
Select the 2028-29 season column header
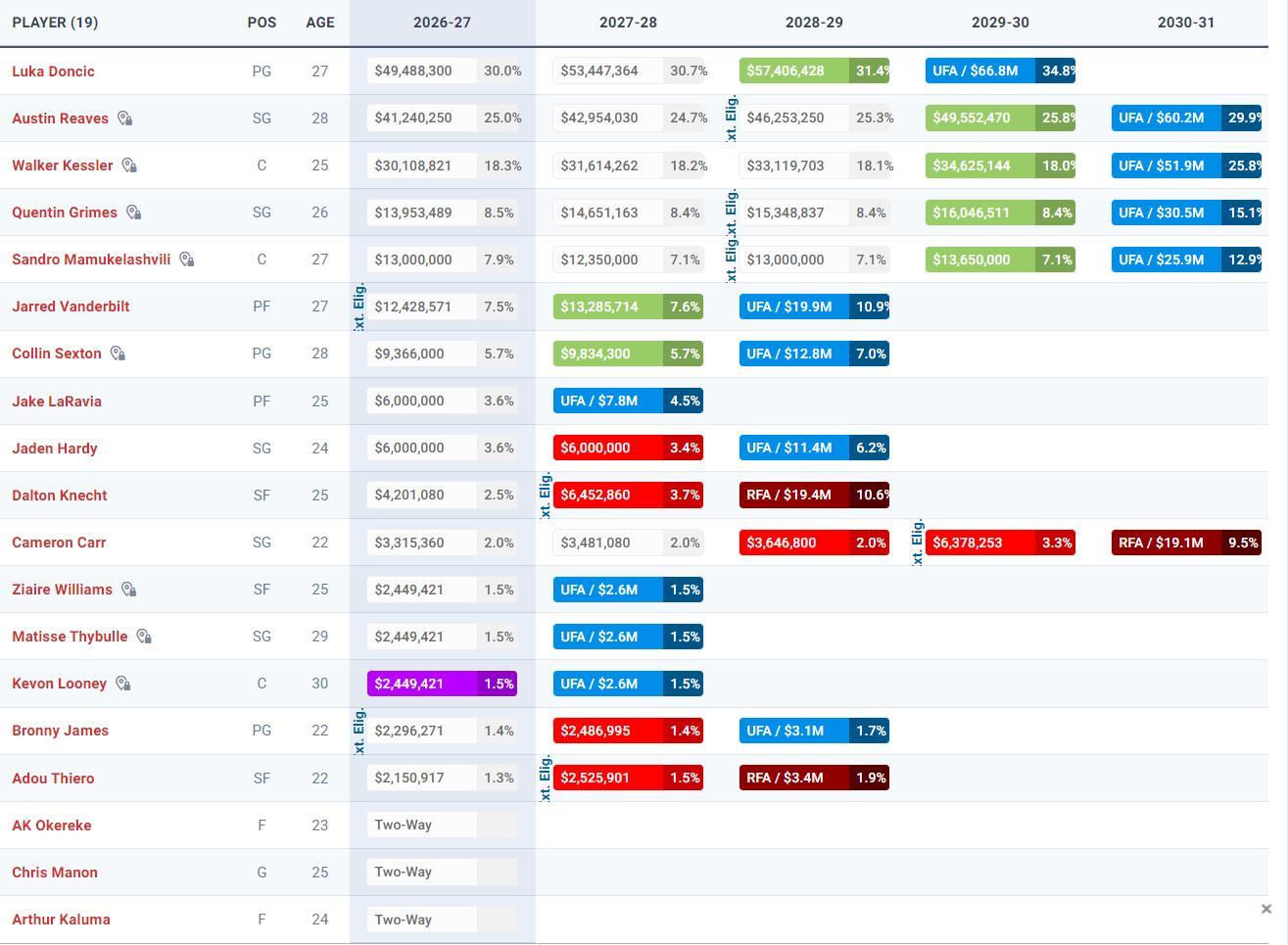814,23
